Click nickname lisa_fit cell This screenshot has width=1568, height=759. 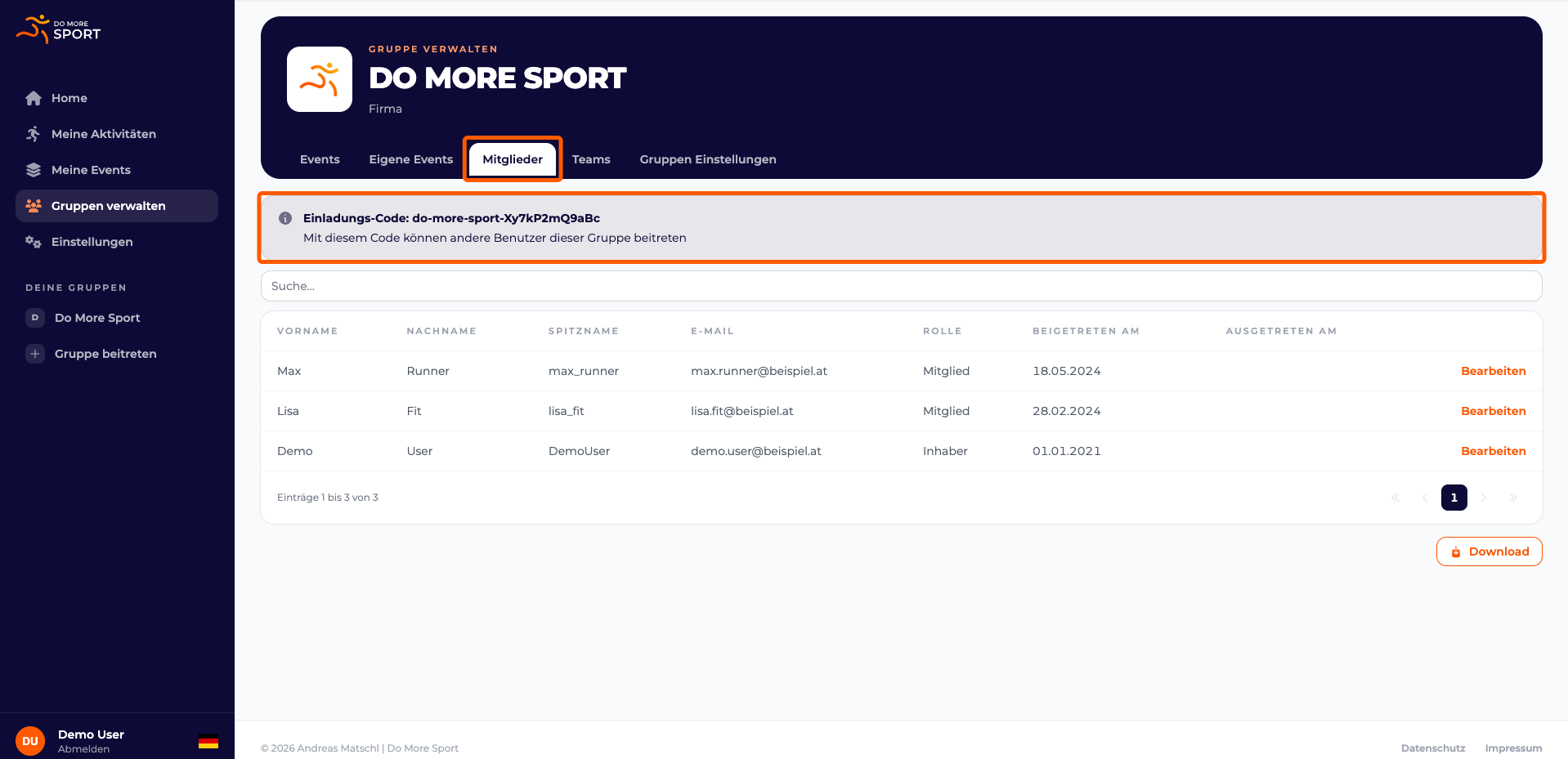[x=566, y=411]
